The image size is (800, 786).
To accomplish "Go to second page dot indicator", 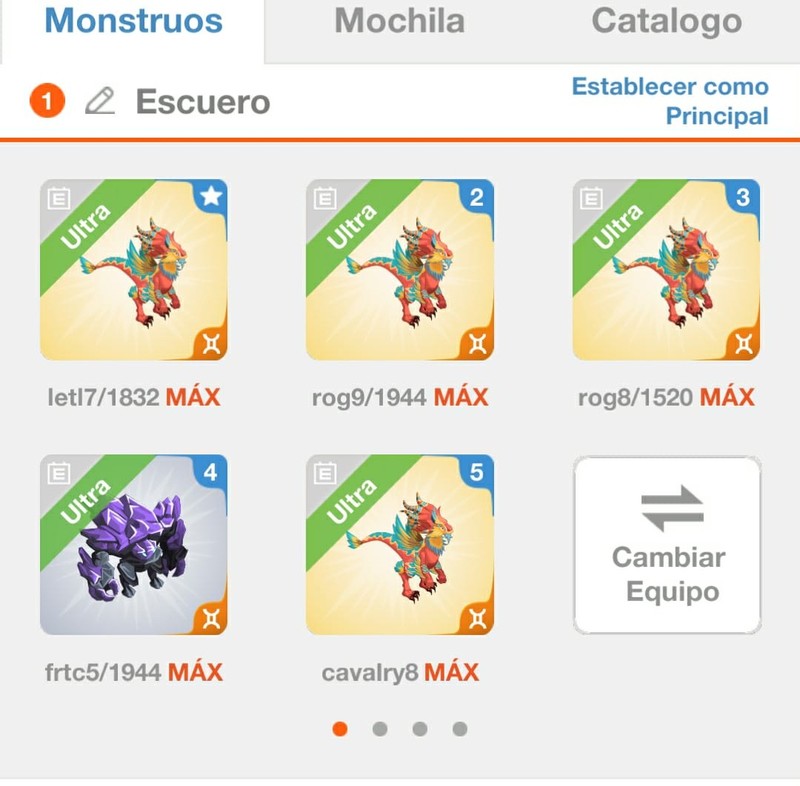I will point(380,729).
